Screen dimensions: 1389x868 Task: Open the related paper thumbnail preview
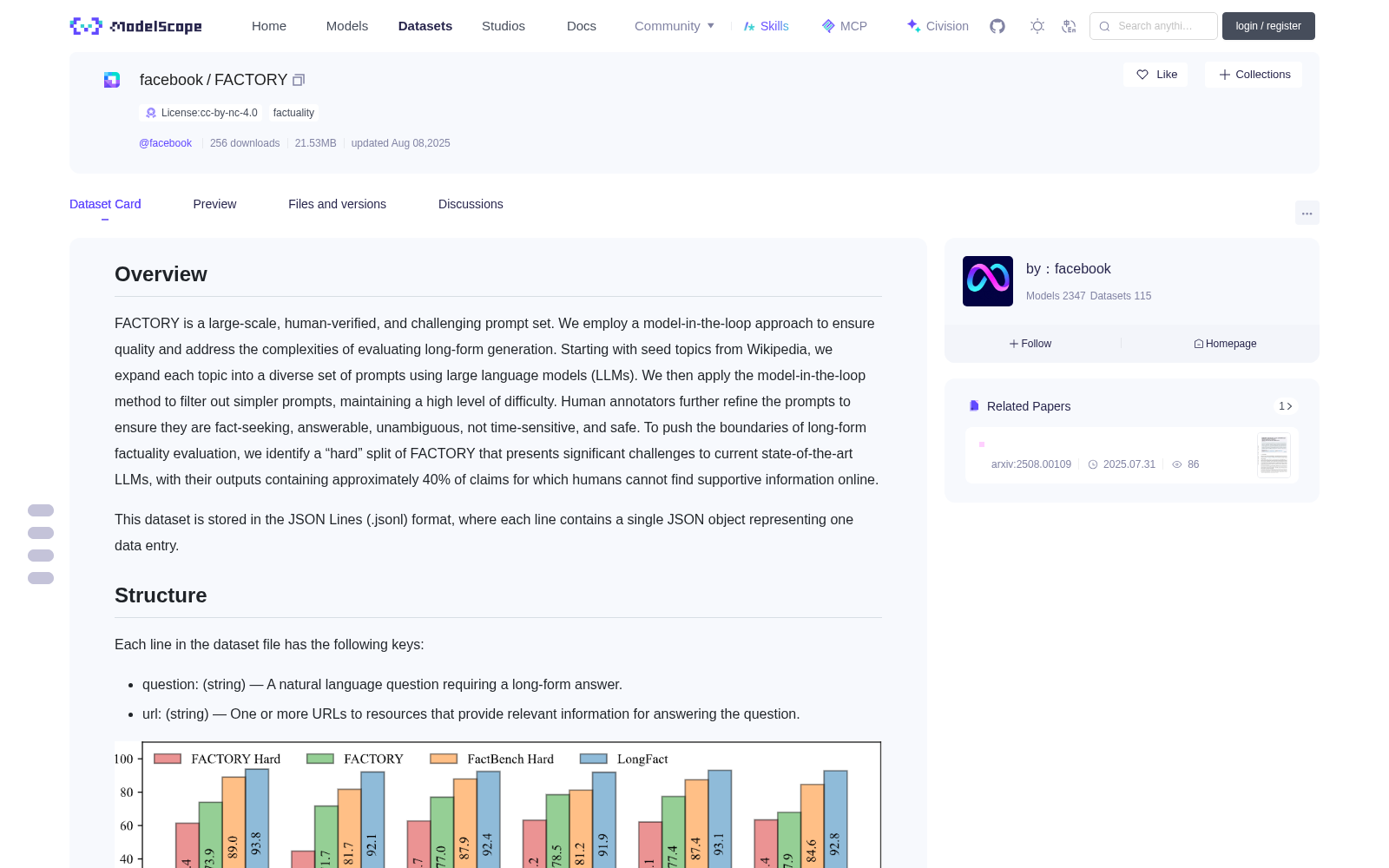click(1274, 455)
